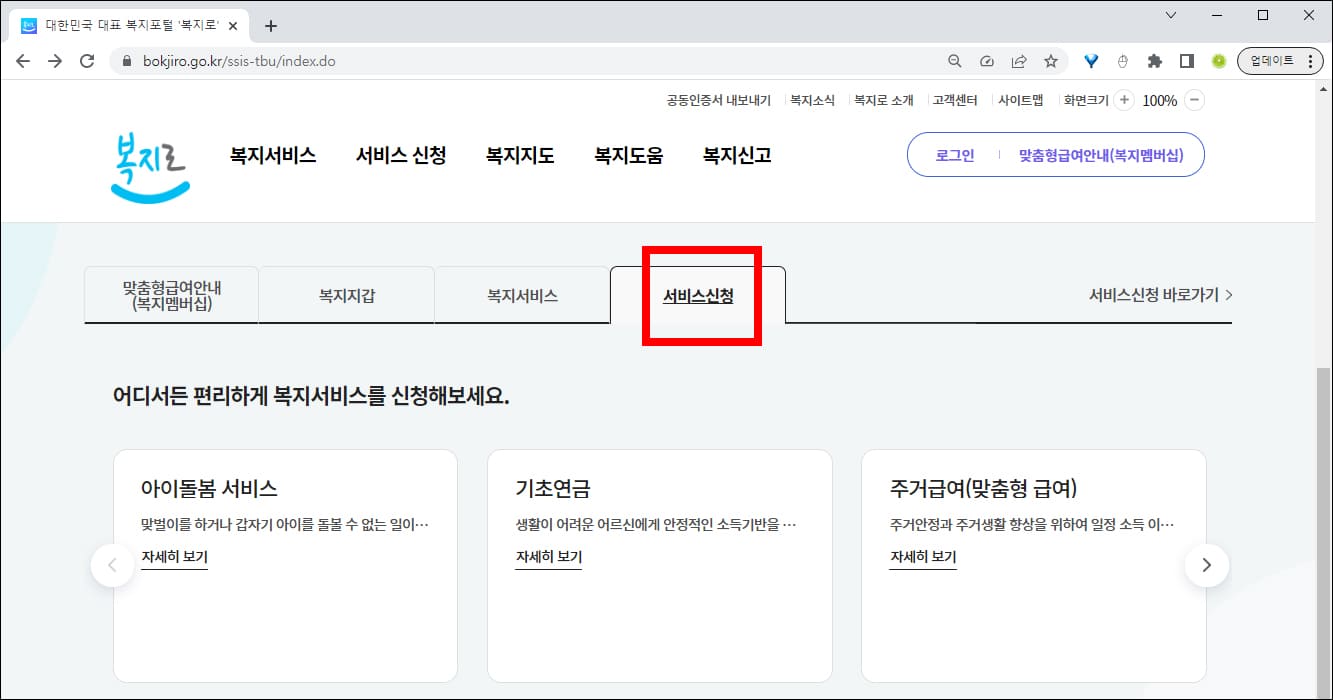
Task: Switch to the 복지지갑 tab
Action: [346, 294]
